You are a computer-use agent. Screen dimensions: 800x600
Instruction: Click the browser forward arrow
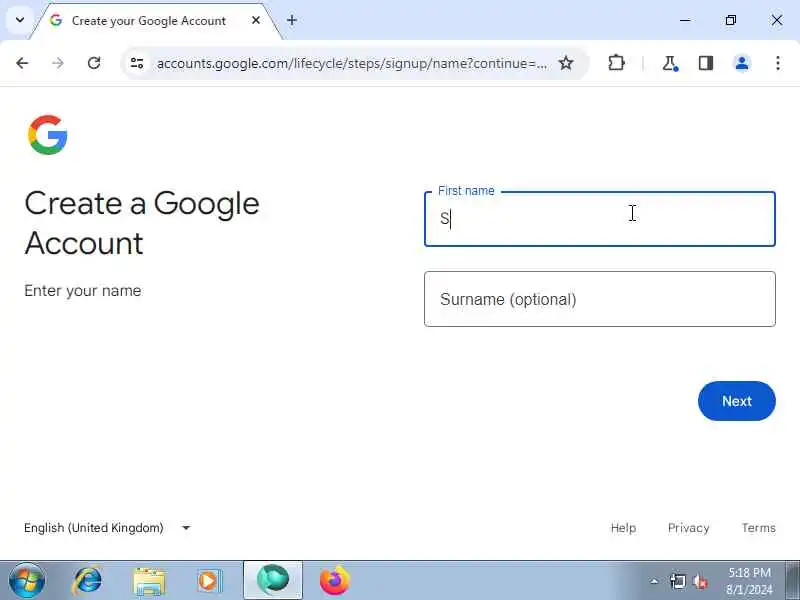[58, 63]
